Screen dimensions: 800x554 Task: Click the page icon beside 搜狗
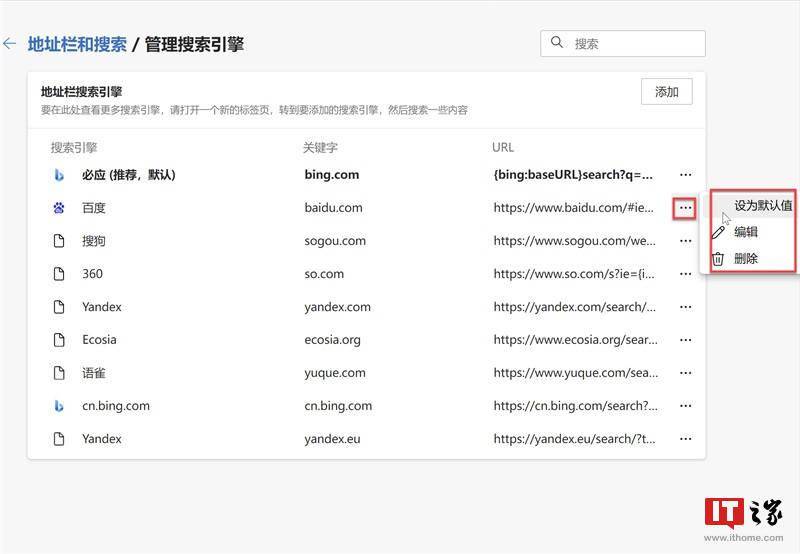coord(59,241)
